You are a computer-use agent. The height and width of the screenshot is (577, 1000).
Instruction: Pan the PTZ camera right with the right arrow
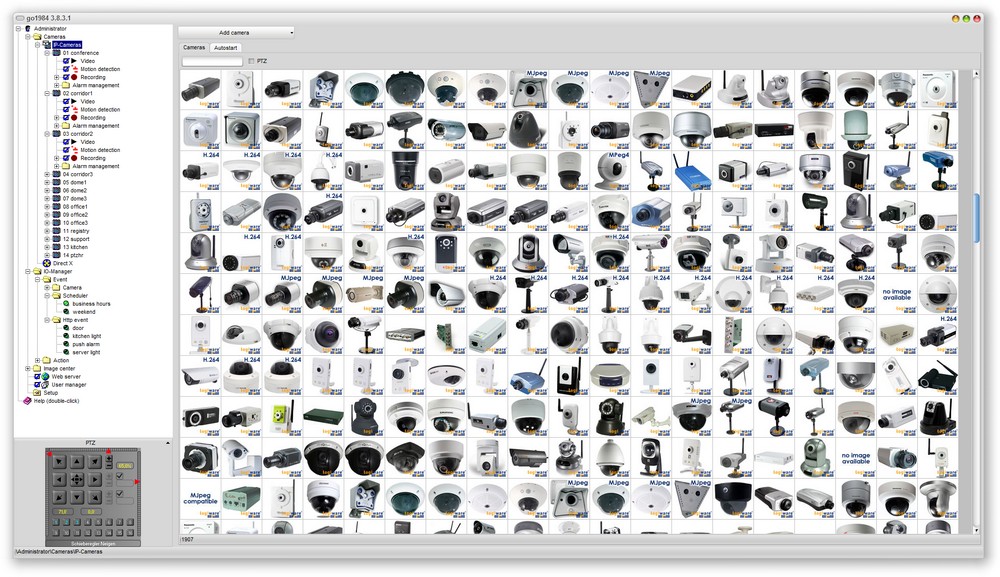click(x=94, y=479)
